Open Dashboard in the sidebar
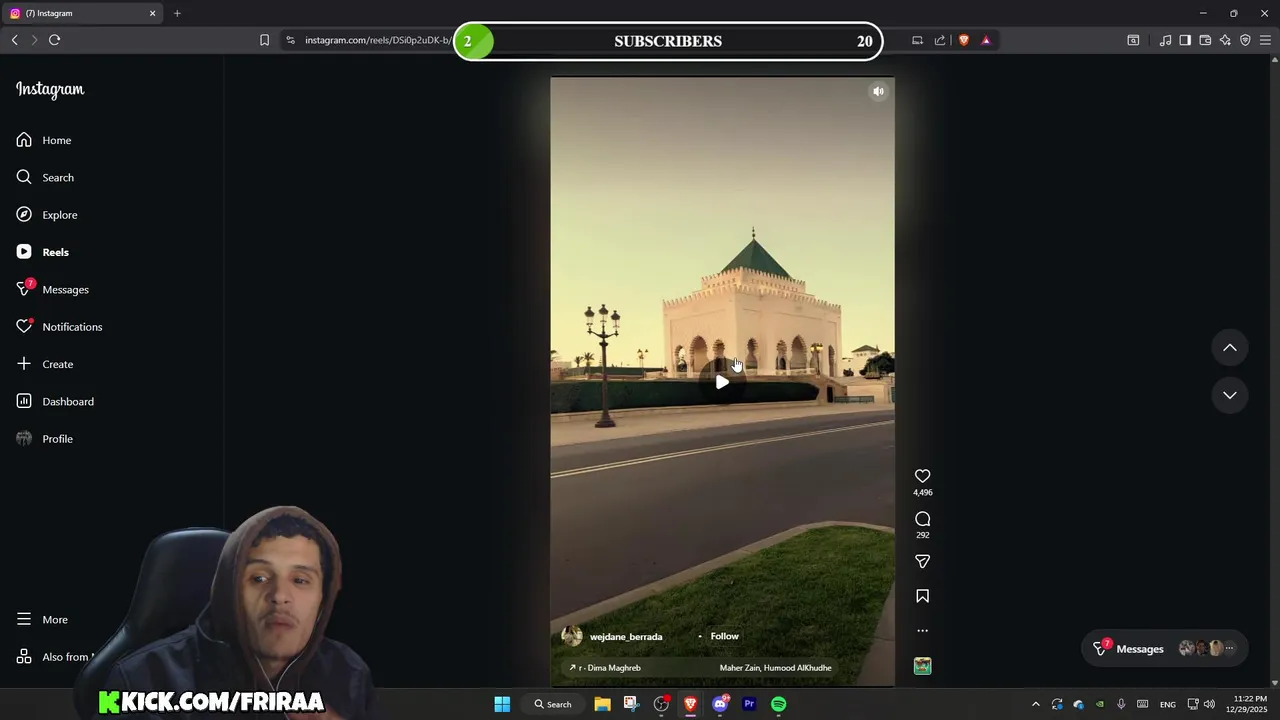The width and height of the screenshot is (1280, 720). point(55,401)
